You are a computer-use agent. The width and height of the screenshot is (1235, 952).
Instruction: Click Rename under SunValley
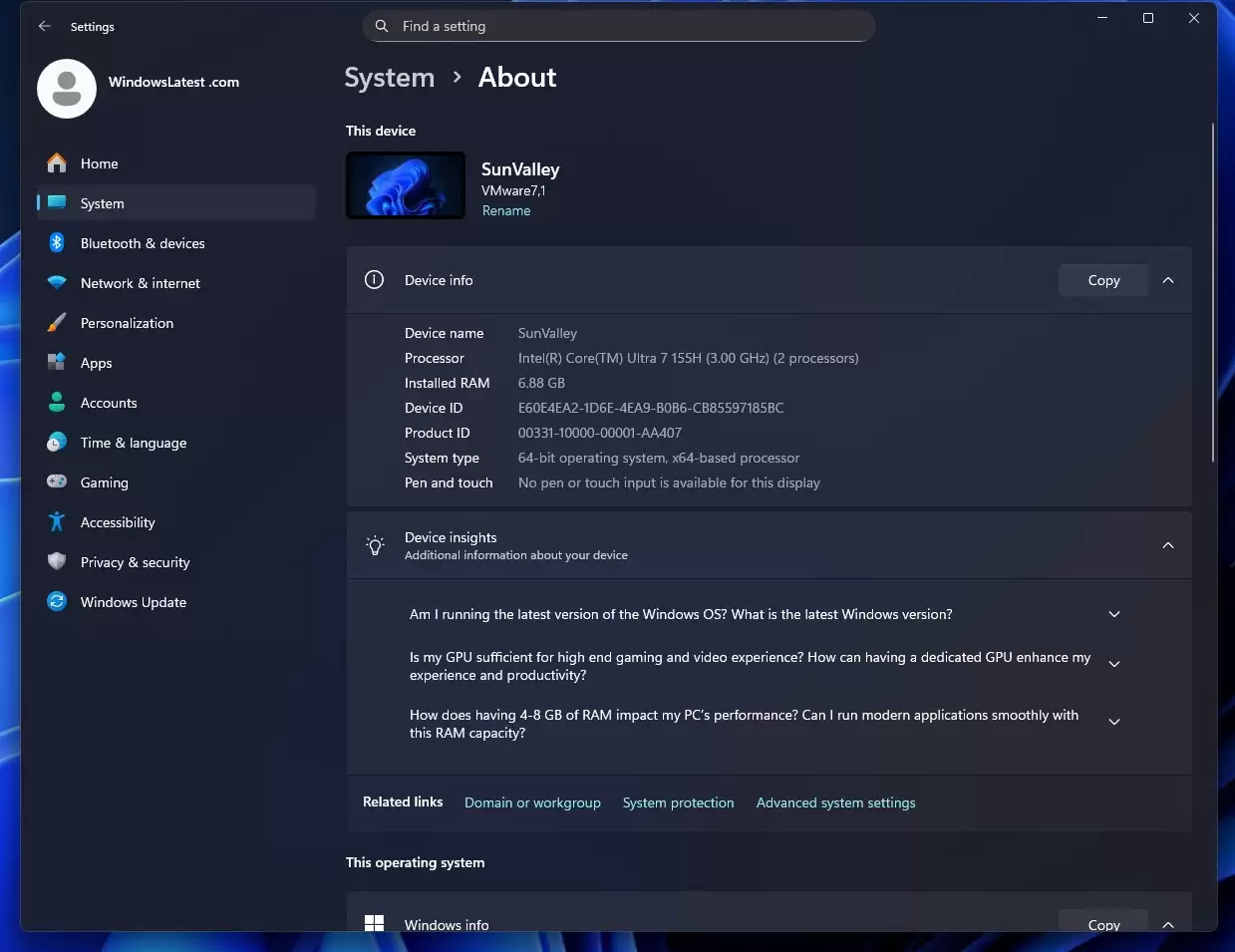pyautogui.click(x=506, y=210)
